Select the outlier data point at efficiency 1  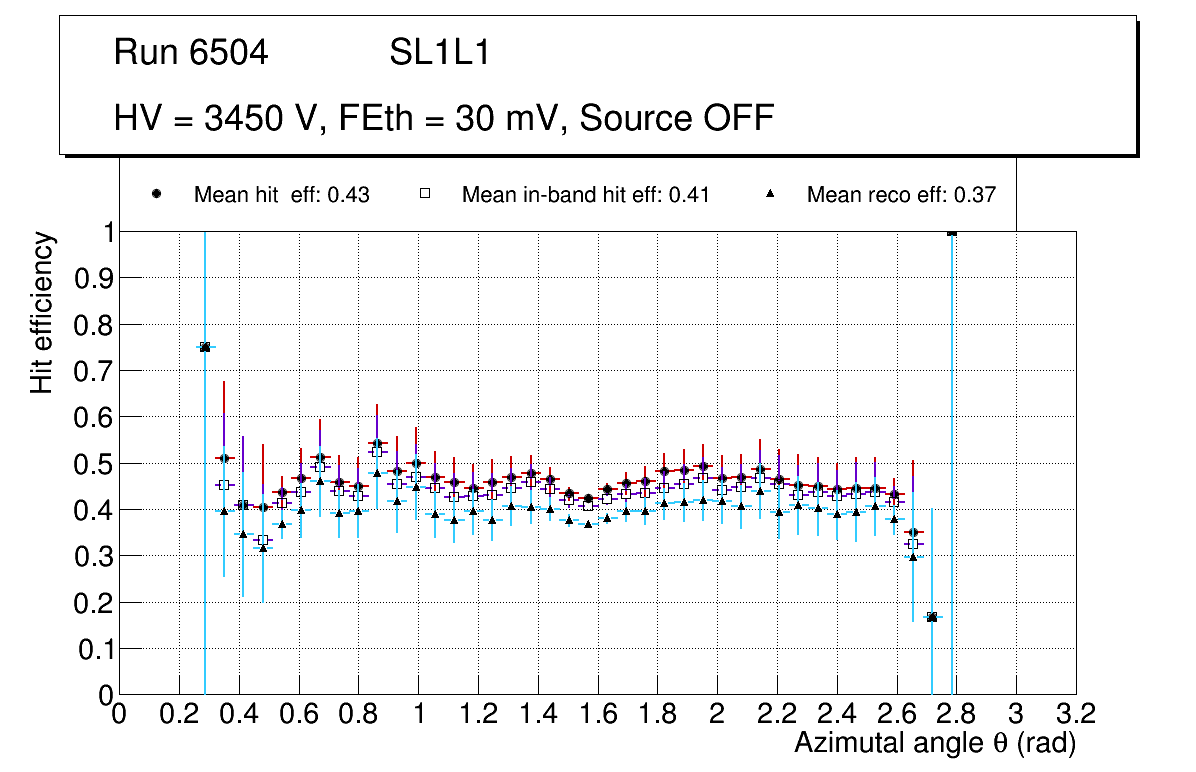(x=952, y=232)
